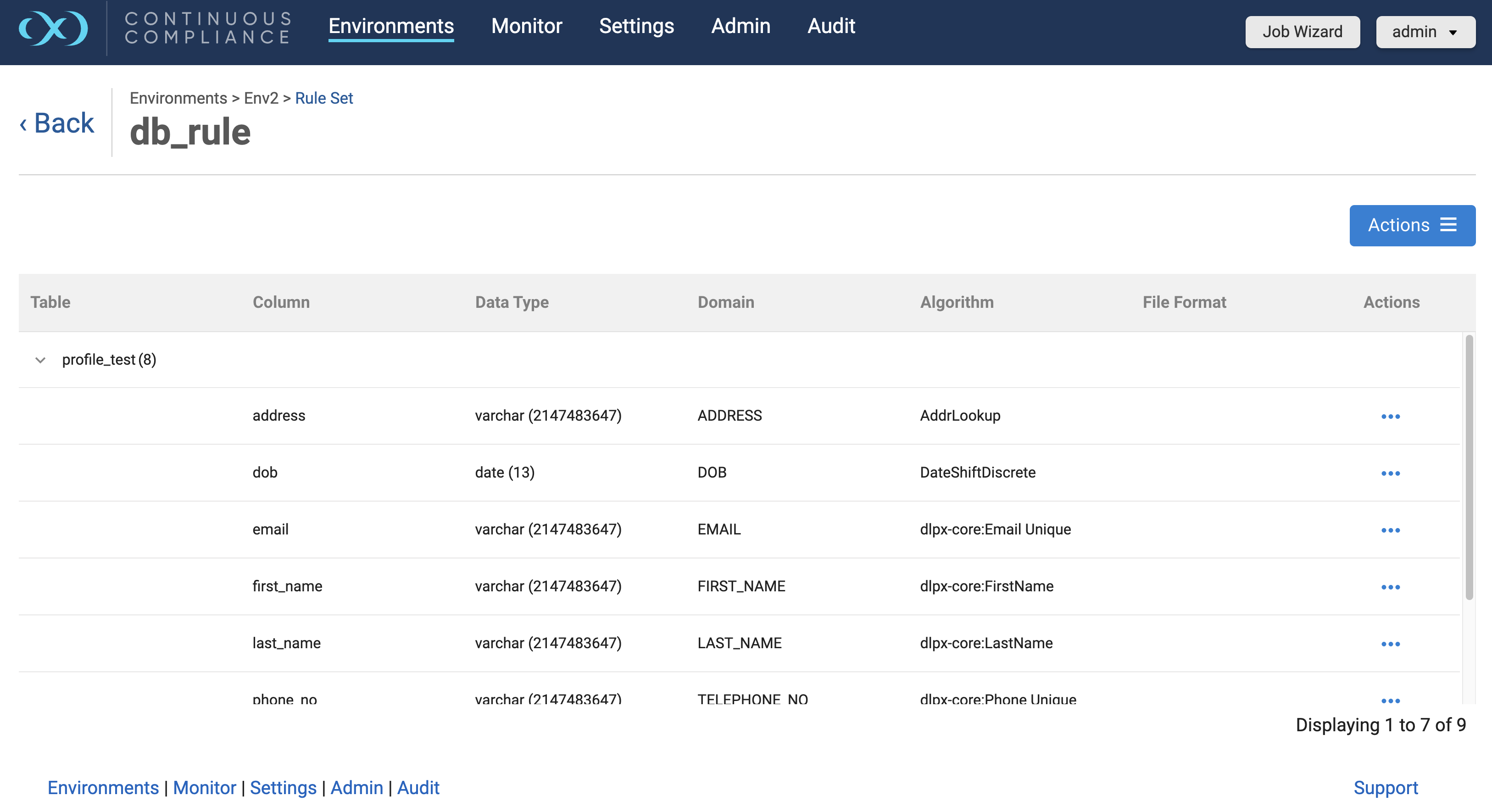
Task: Open the blue Actions menu
Action: click(1412, 225)
